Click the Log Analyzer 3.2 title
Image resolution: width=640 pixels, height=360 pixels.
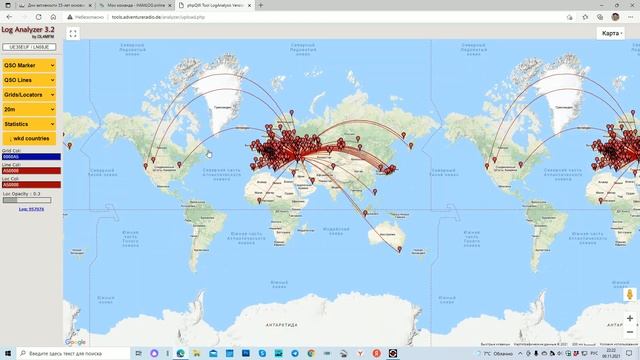click(x=28, y=30)
